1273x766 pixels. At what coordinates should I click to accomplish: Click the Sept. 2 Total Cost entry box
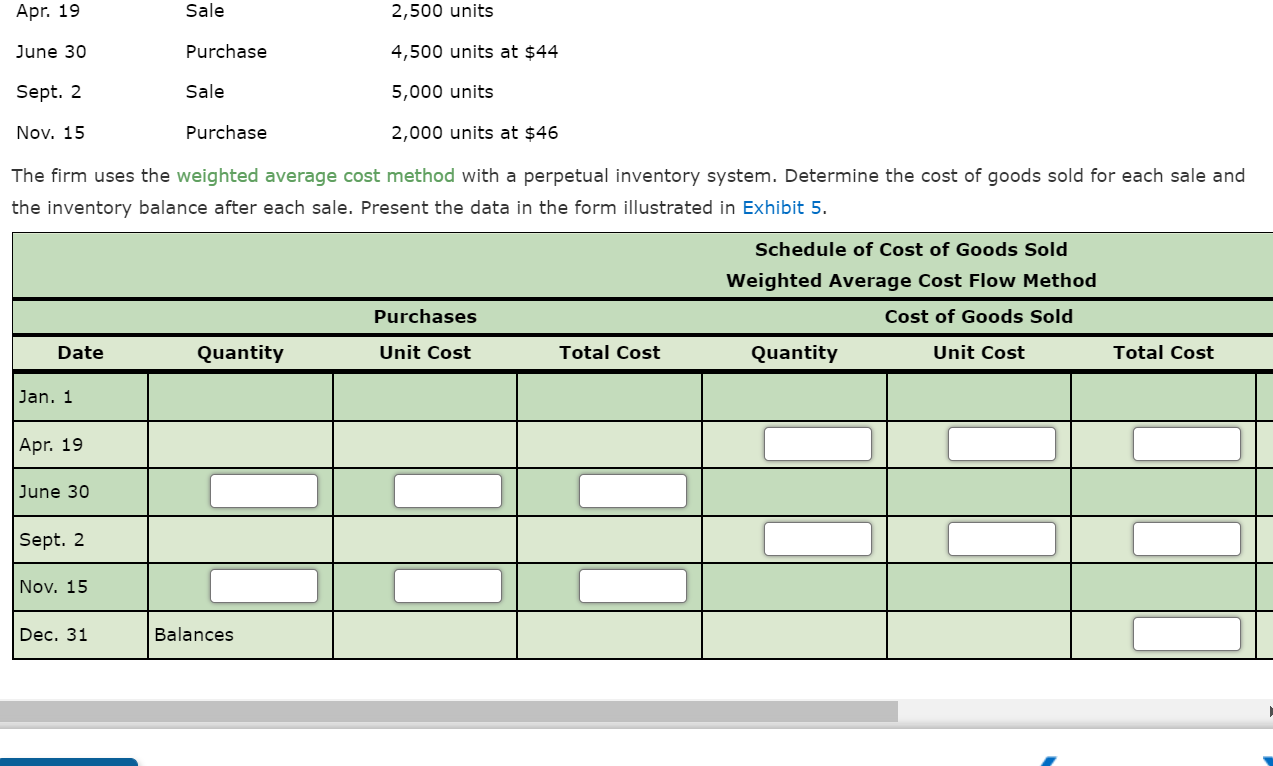pos(1186,538)
